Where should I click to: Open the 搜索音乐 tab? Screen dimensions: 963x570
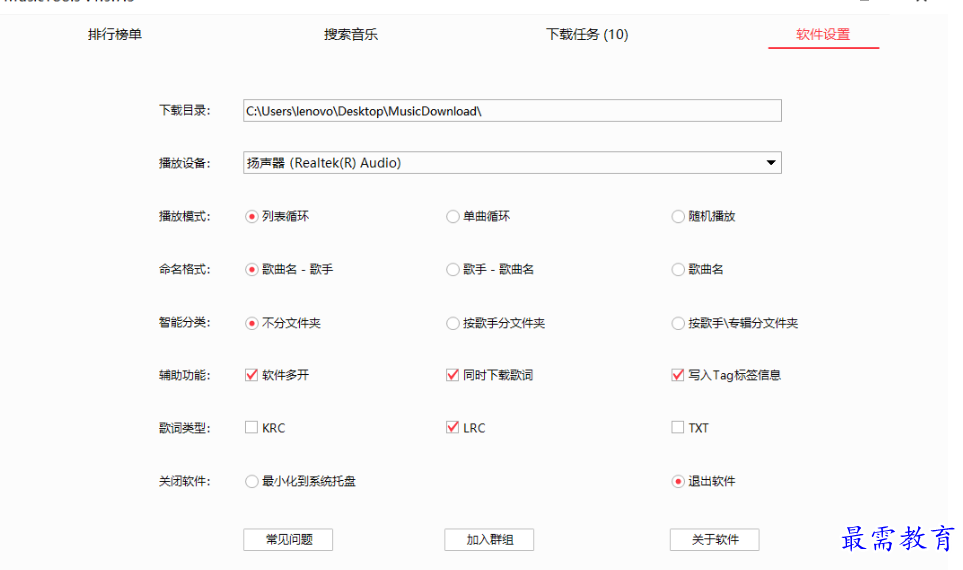[351, 34]
